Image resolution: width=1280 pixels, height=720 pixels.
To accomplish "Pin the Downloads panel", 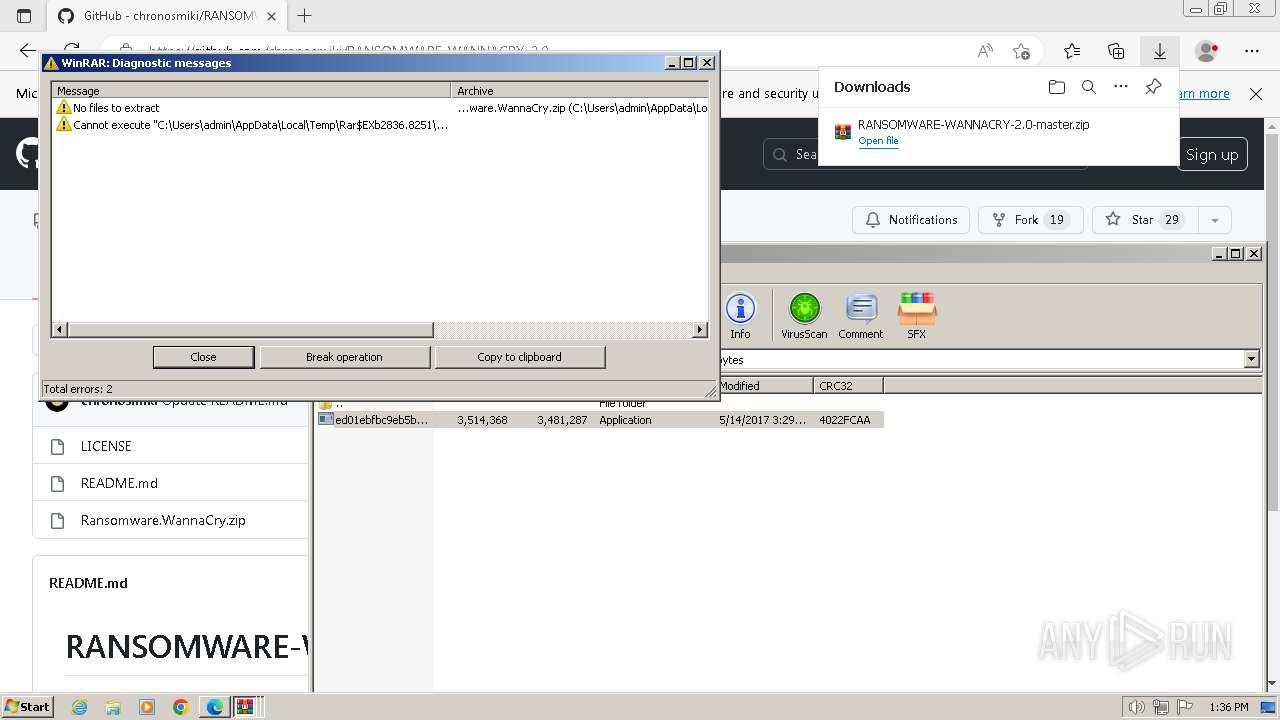I will coord(1153,87).
